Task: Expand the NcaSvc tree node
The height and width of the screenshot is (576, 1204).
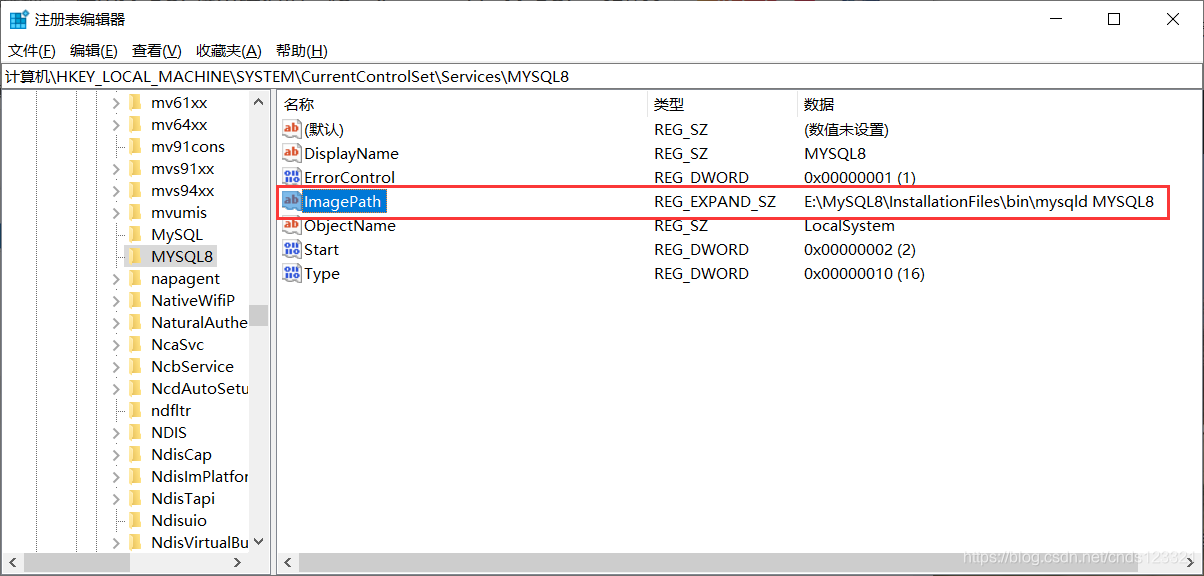Action: point(117,344)
